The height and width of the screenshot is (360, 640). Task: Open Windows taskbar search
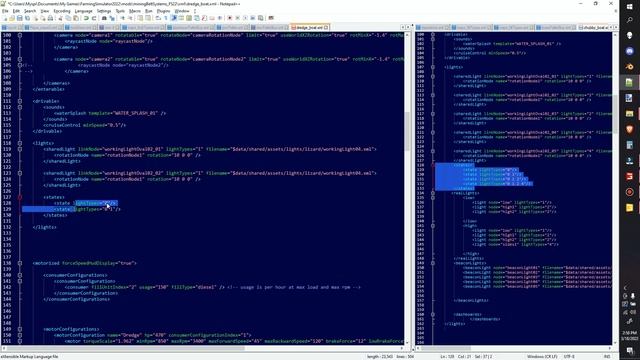click(630, 20)
